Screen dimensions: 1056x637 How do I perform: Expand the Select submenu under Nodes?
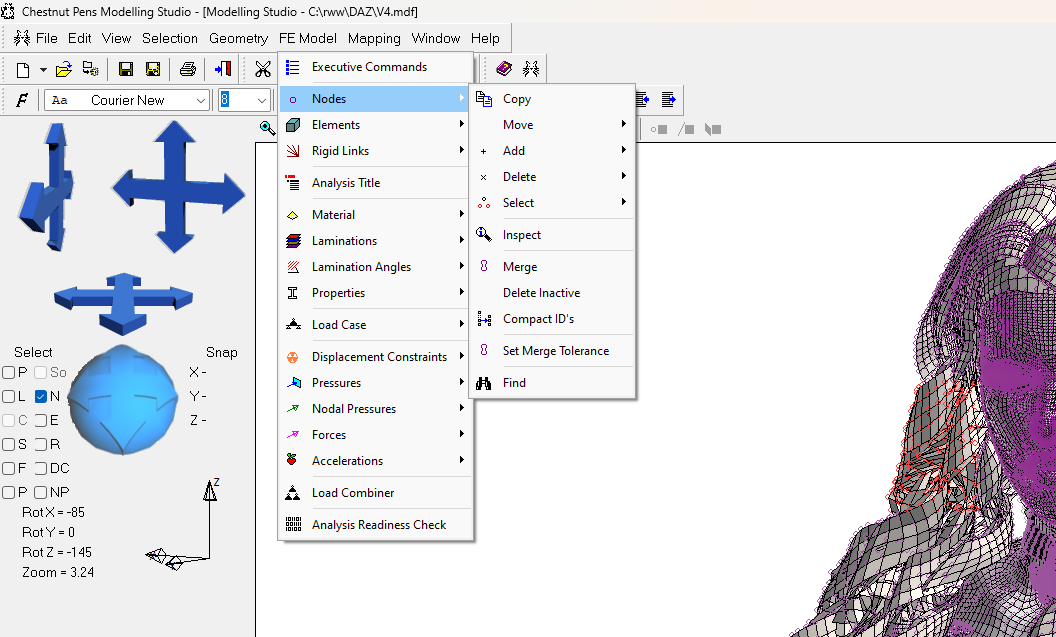(x=552, y=203)
